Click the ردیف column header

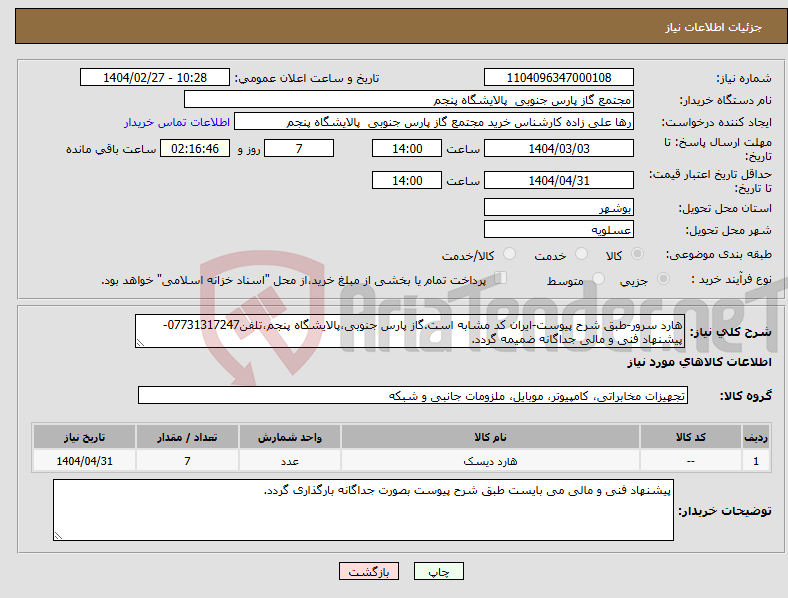756,437
